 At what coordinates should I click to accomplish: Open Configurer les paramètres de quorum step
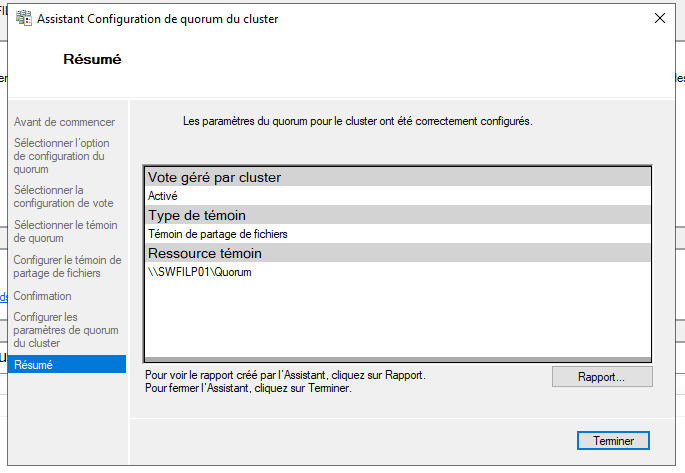pyautogui.click(x=66, y=330)
